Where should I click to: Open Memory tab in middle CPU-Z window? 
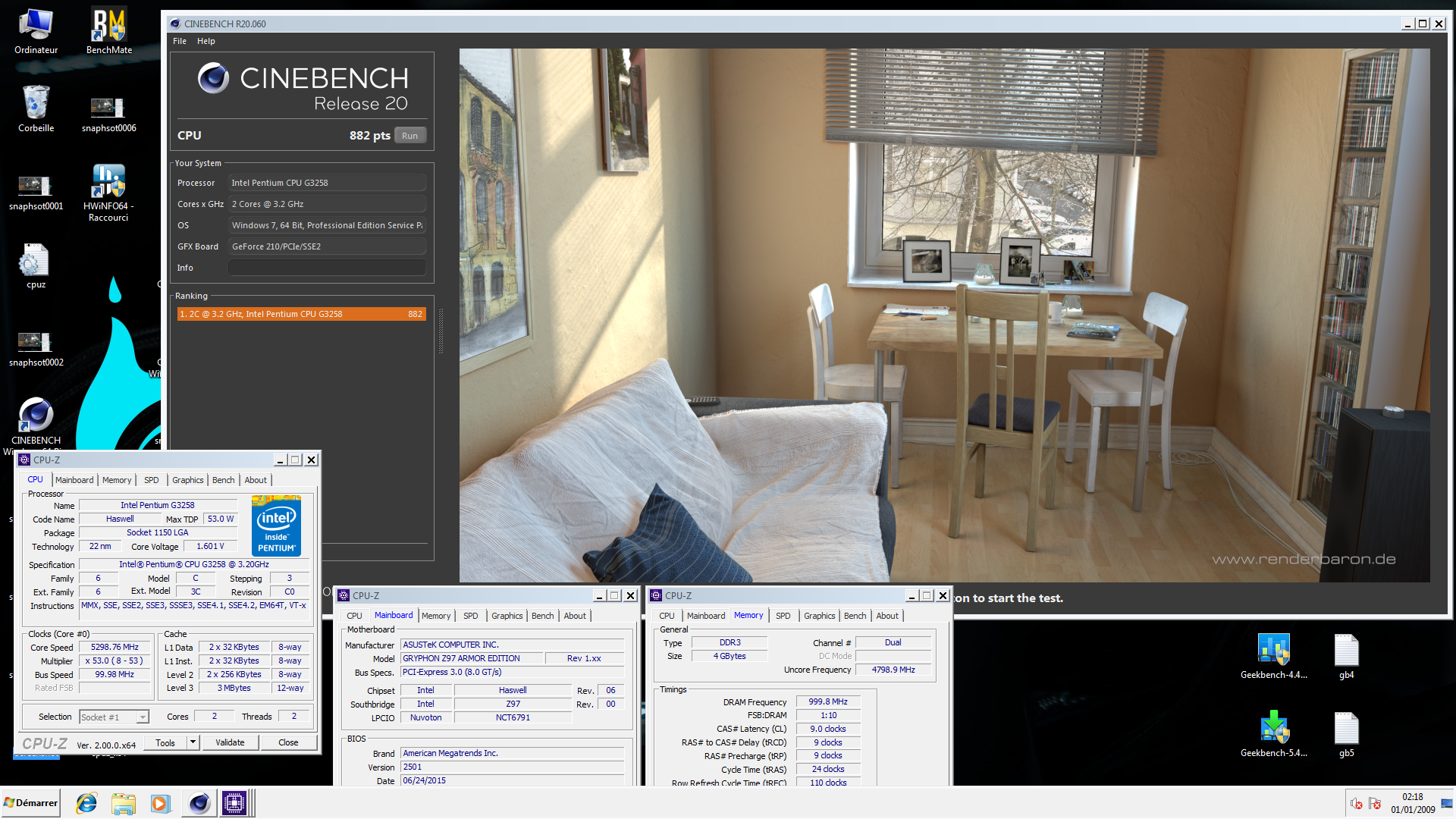(436, 616)
